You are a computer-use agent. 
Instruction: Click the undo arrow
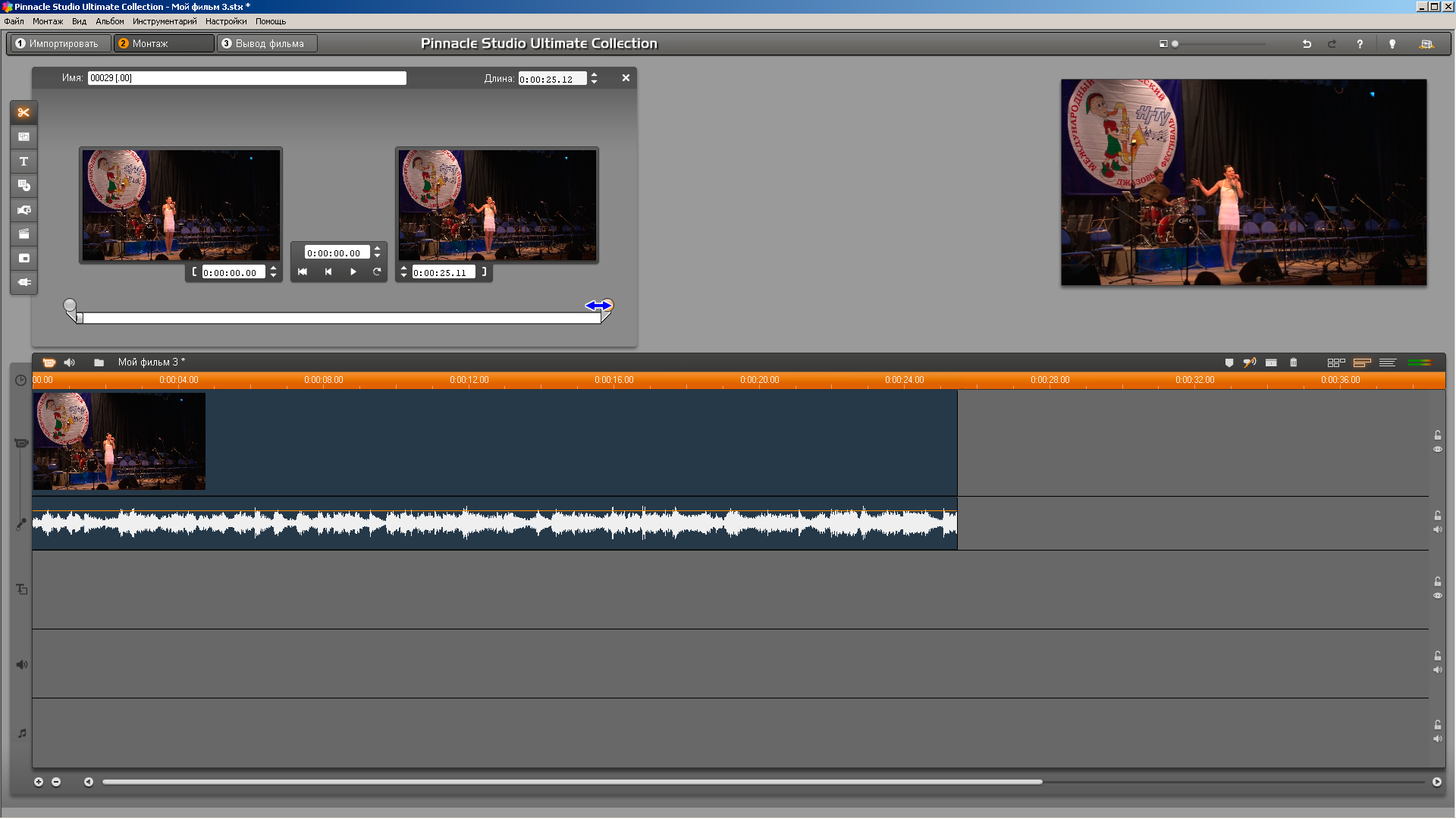point(1307,44)
